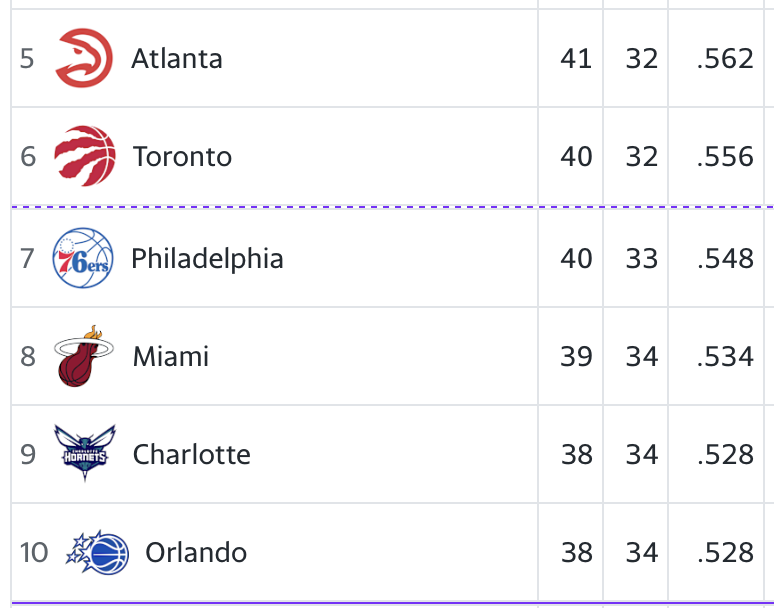The image size is (774, 608).
Task: Click the Atlanta Hawks logo
Action: (x=84, y=58)
